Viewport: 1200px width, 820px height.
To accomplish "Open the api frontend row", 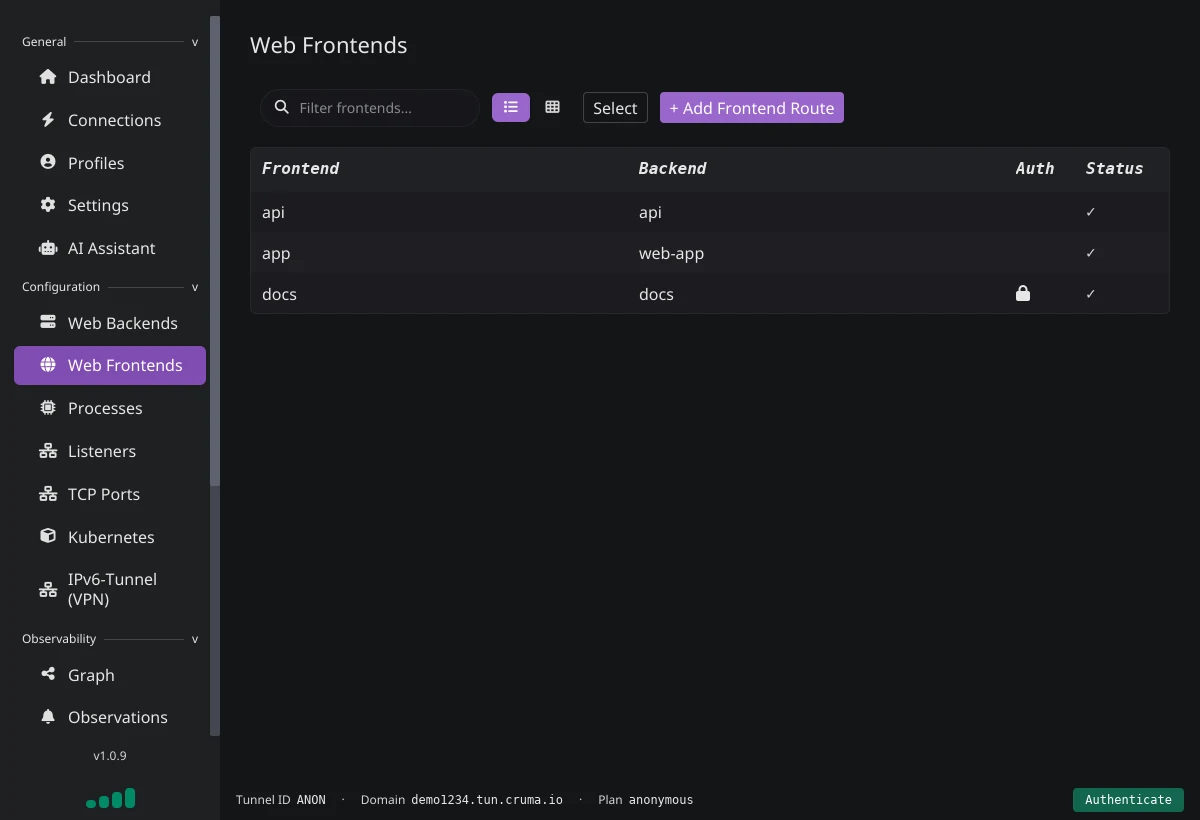I will tap(709, 212).
